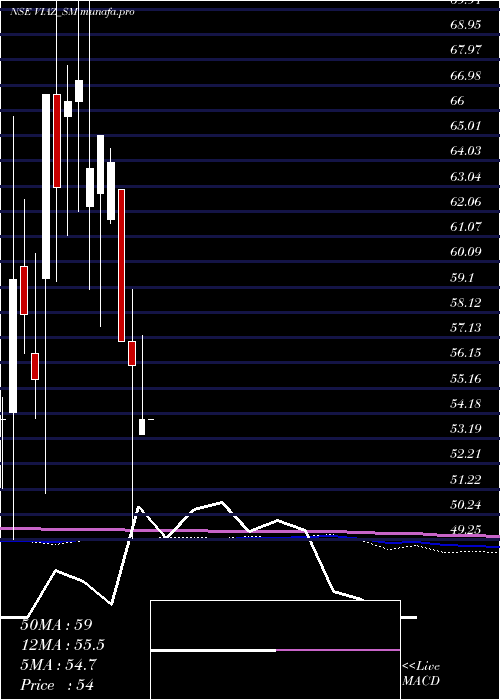Click the NSE VIAZ_SM chart title
The image size is (500, 700).
[44, 12]
